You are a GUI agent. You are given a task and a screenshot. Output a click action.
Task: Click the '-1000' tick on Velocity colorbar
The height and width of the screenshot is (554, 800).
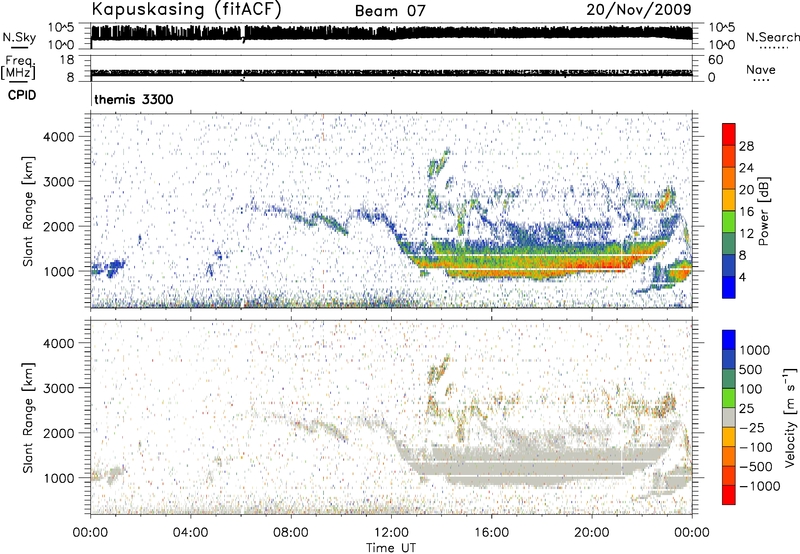(x=759, y=486)
